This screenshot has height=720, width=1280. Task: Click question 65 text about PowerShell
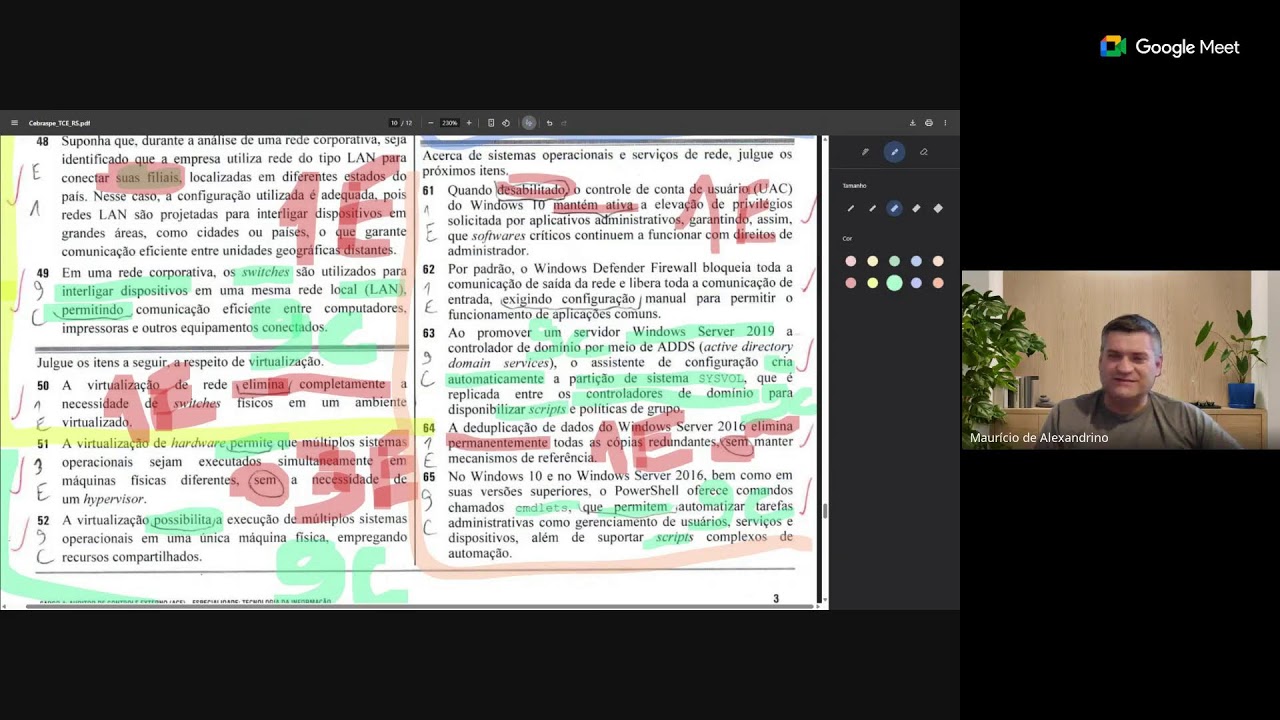click(x=619, y=514)
